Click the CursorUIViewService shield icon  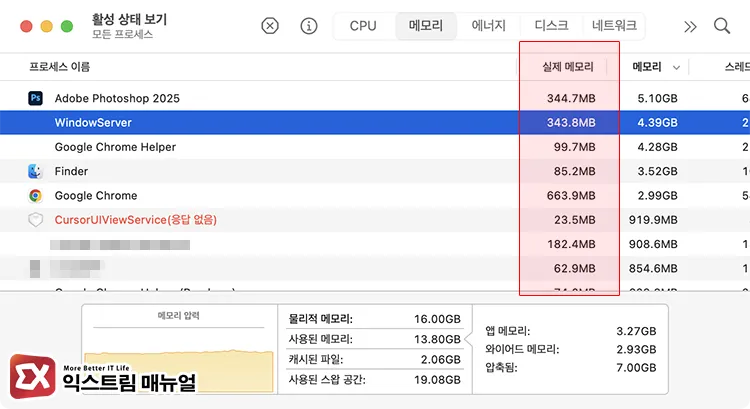tap(35, 220)
